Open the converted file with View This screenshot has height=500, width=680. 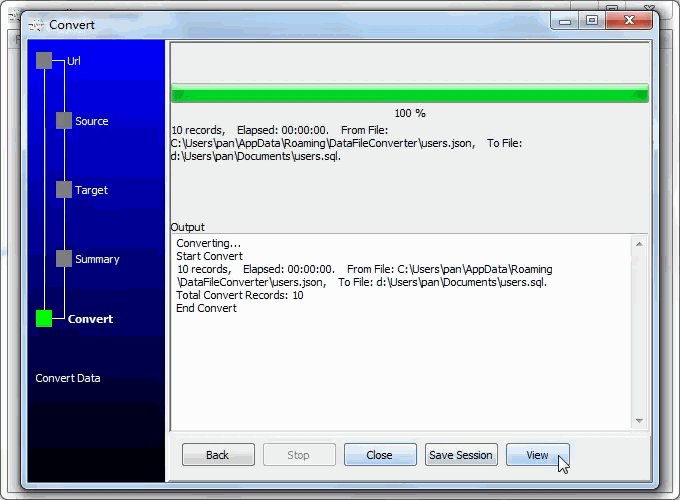[538, 455]
